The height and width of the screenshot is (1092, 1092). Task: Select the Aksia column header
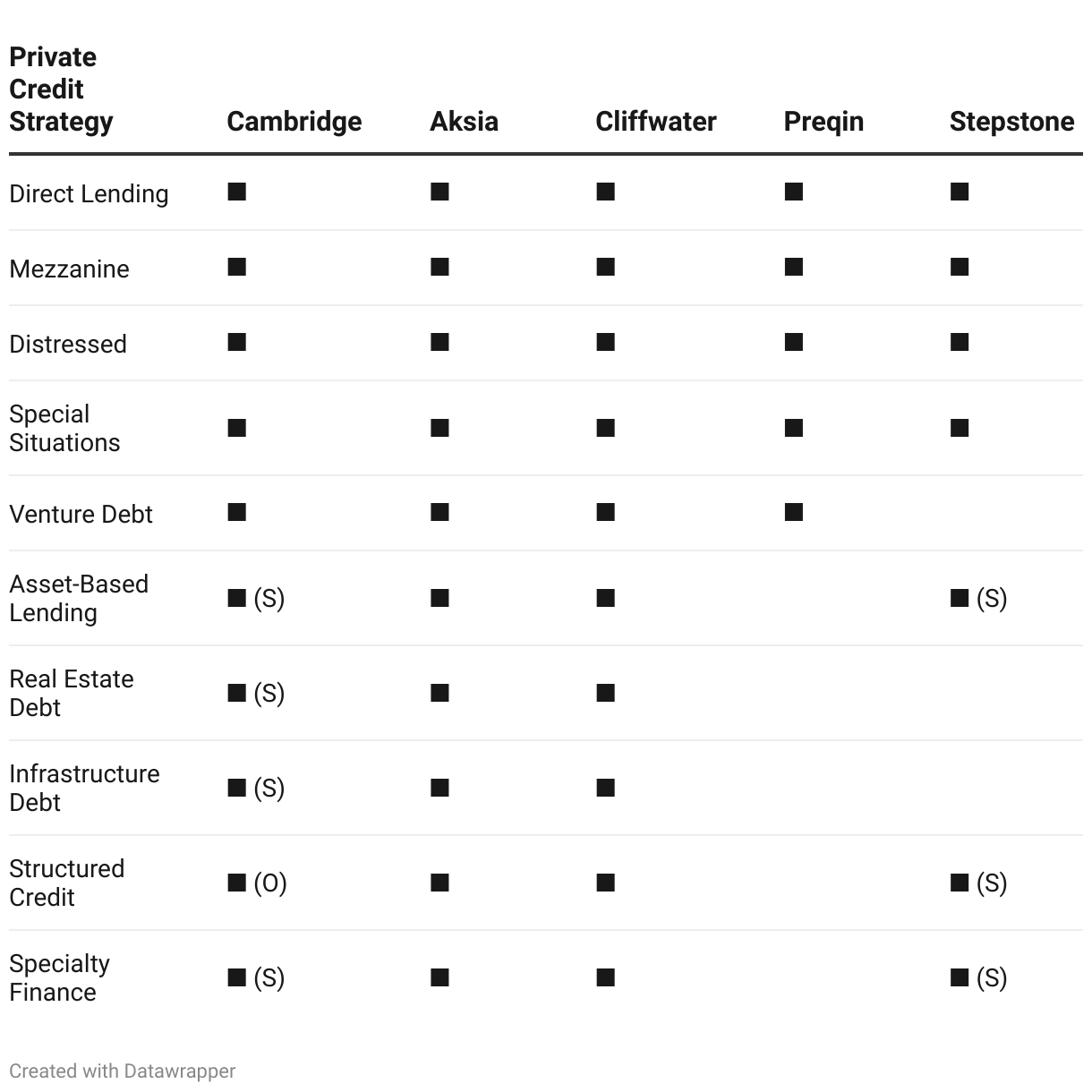pos(464,122)
